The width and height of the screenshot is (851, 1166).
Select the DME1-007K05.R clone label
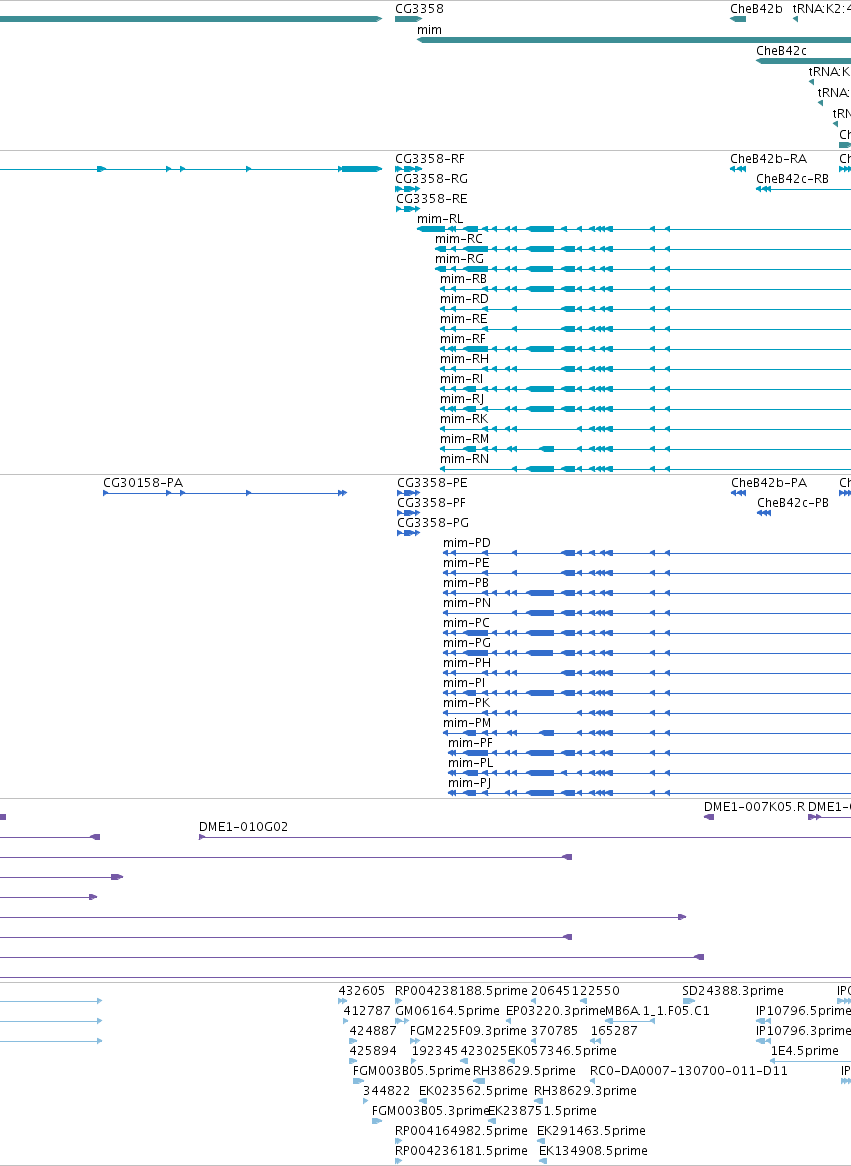pos(754,807)
